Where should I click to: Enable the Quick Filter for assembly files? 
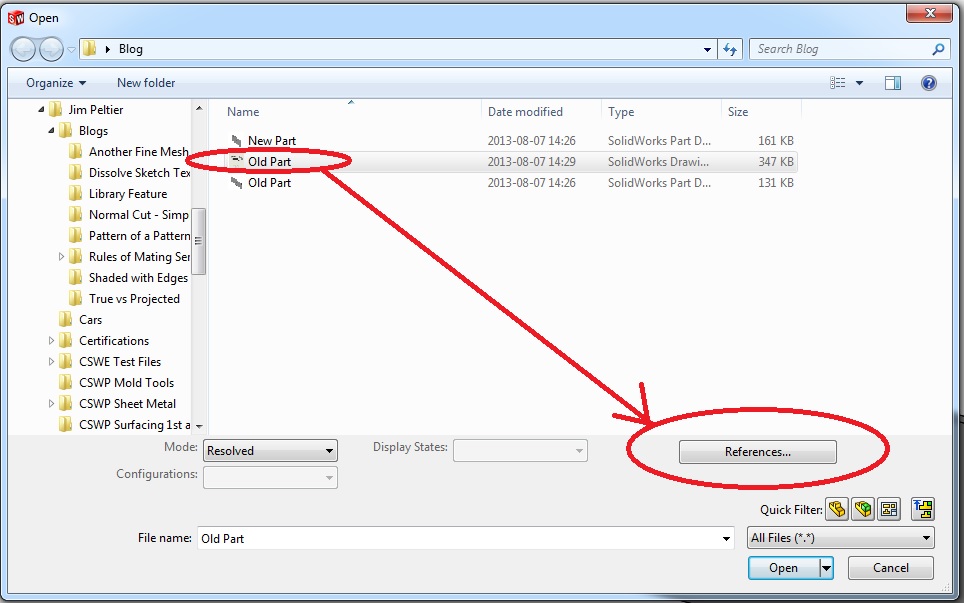click(x=863, y=509)
